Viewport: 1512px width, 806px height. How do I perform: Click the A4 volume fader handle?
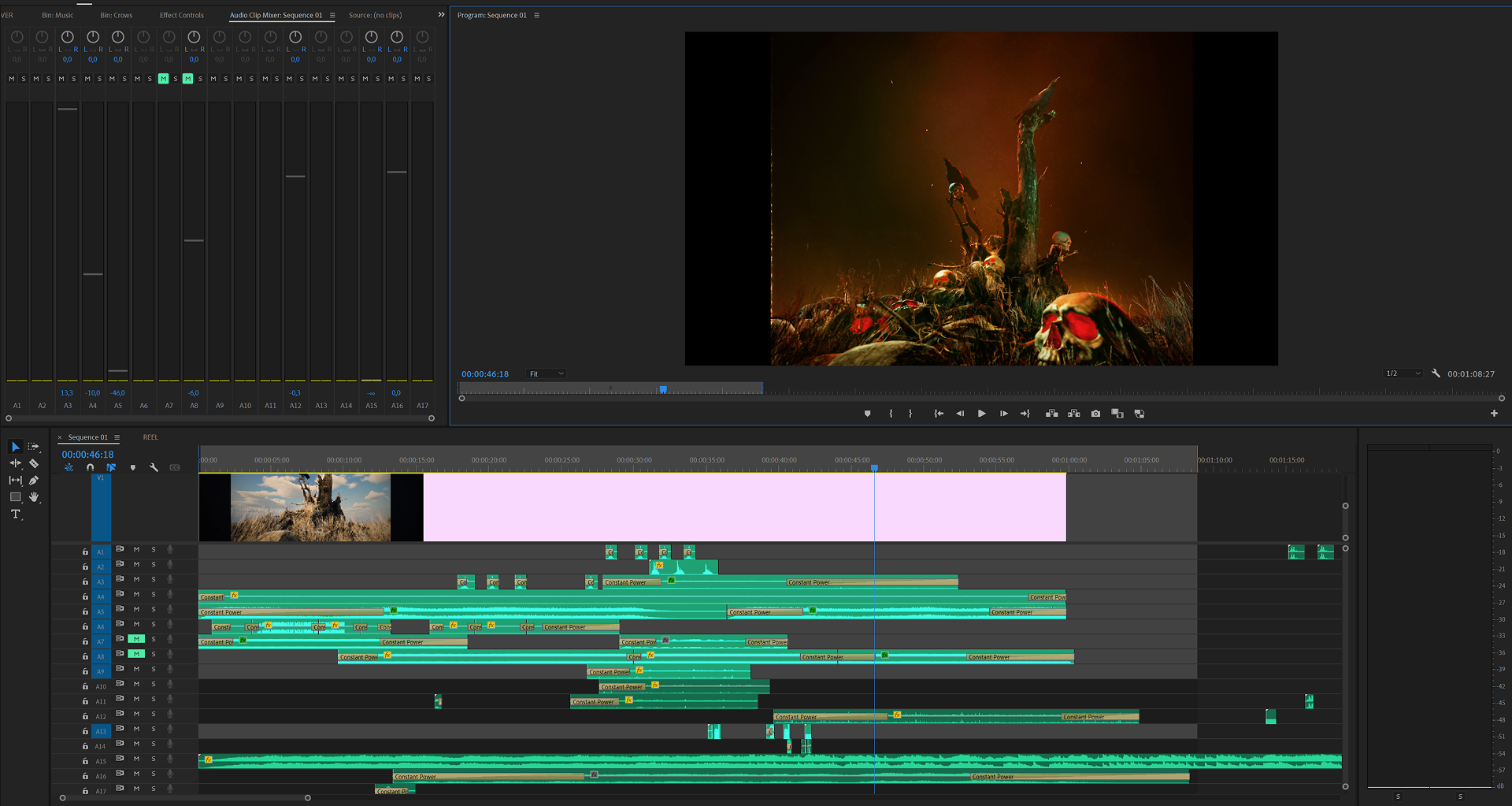[x=93, y=274]
